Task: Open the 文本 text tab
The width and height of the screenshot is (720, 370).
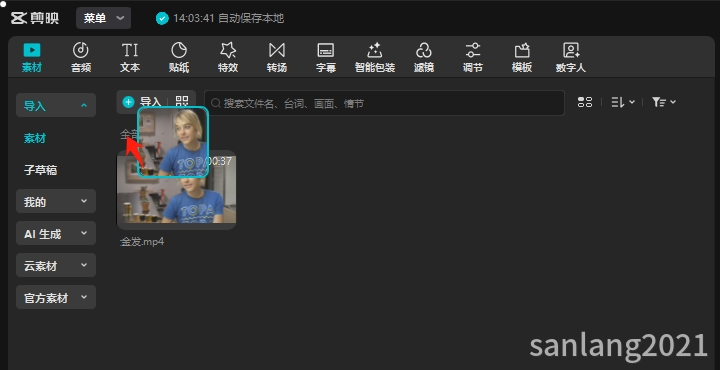Action: (130, 57)
